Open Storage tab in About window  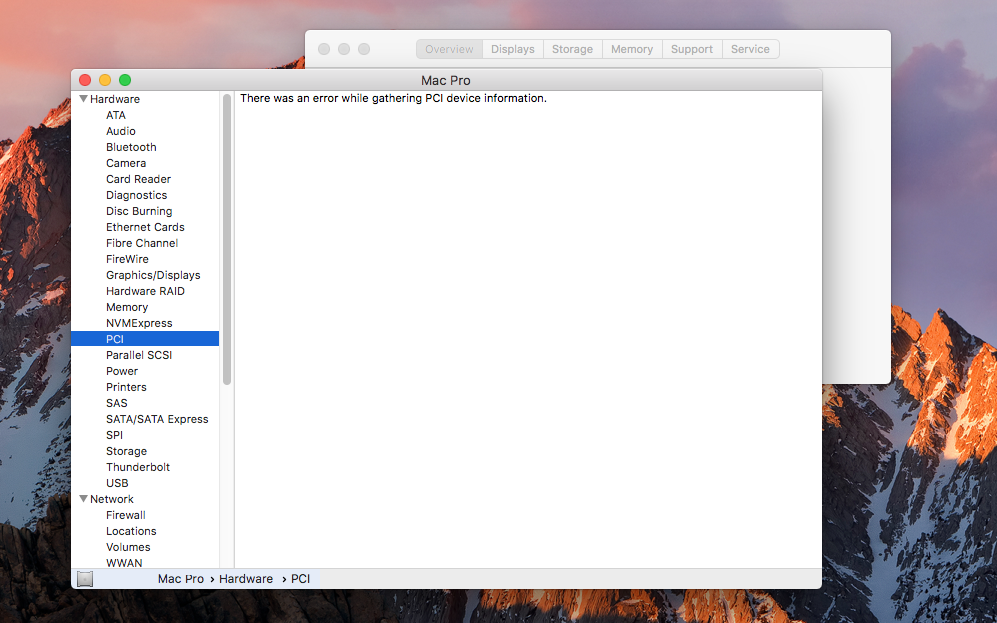[x=572, y=49]
